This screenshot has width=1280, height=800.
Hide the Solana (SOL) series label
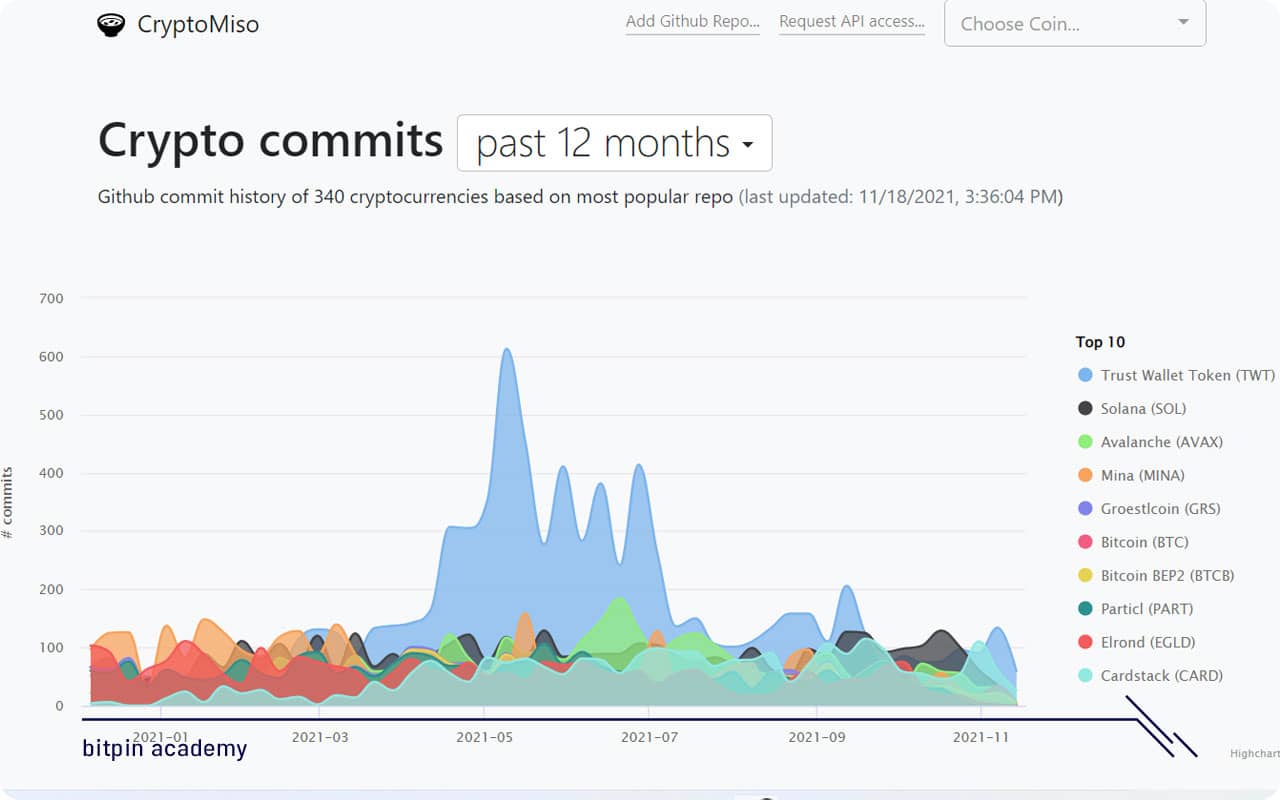coord(1143,408)
